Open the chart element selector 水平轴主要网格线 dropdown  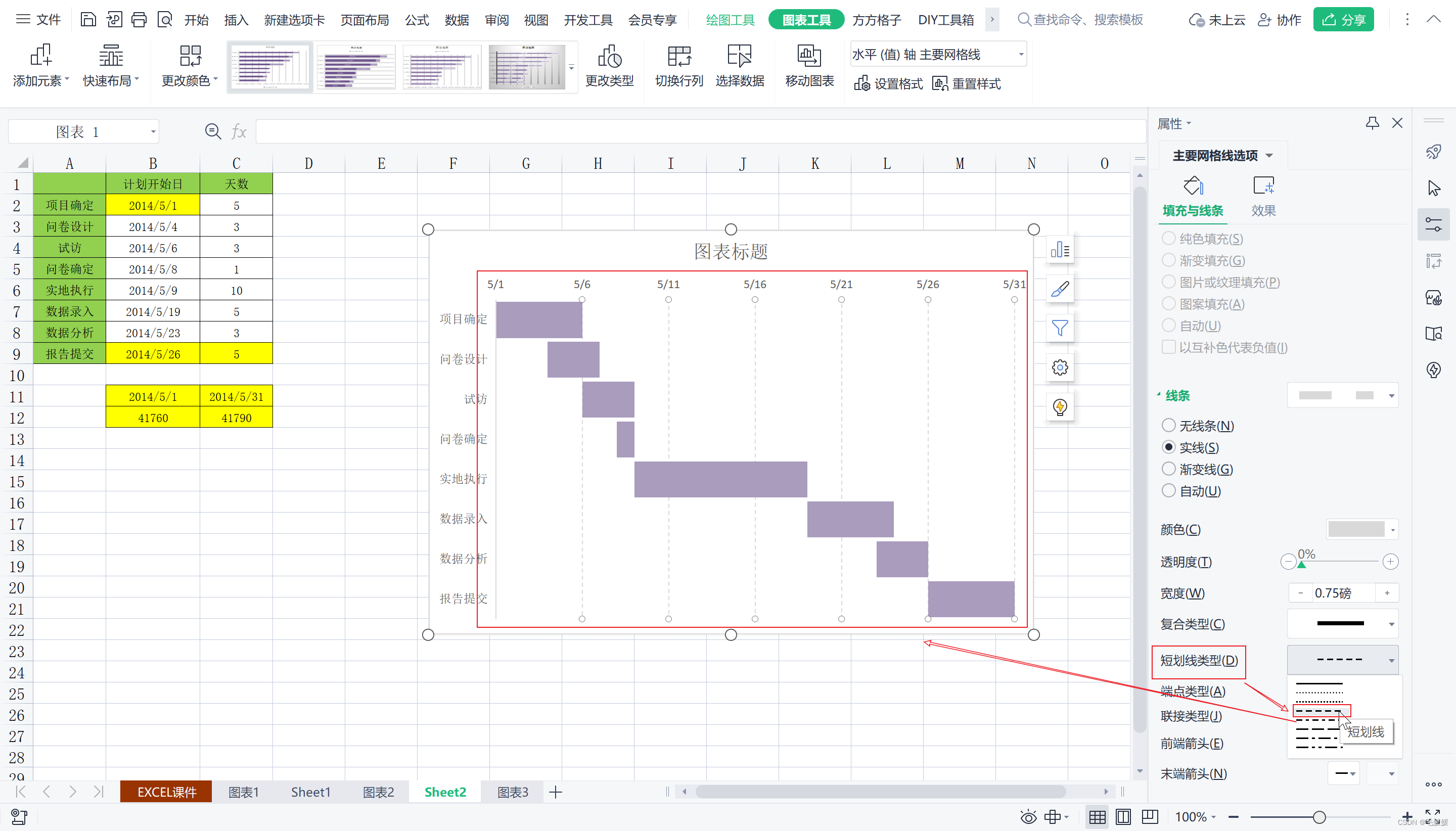tap(938, 54)
